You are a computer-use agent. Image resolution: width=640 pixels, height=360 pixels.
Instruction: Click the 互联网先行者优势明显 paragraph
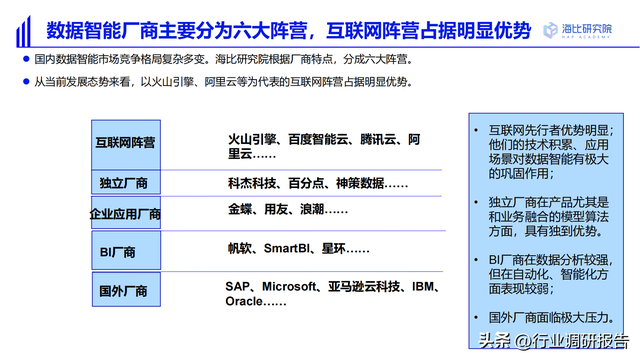tap(551, 152)
